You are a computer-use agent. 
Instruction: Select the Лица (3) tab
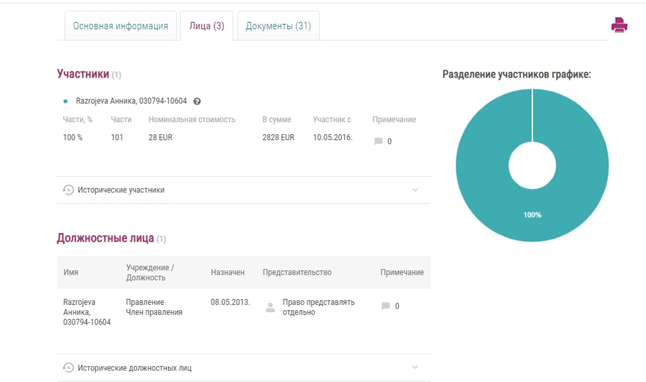coord(207,26)
